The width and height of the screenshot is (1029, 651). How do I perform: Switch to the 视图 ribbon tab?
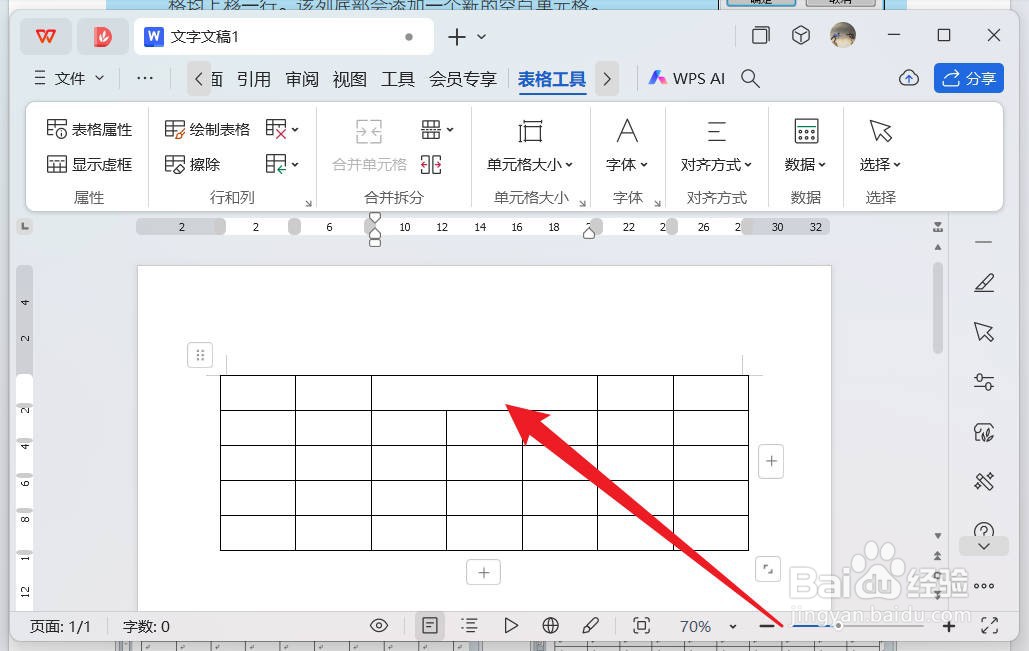[349, 79]
